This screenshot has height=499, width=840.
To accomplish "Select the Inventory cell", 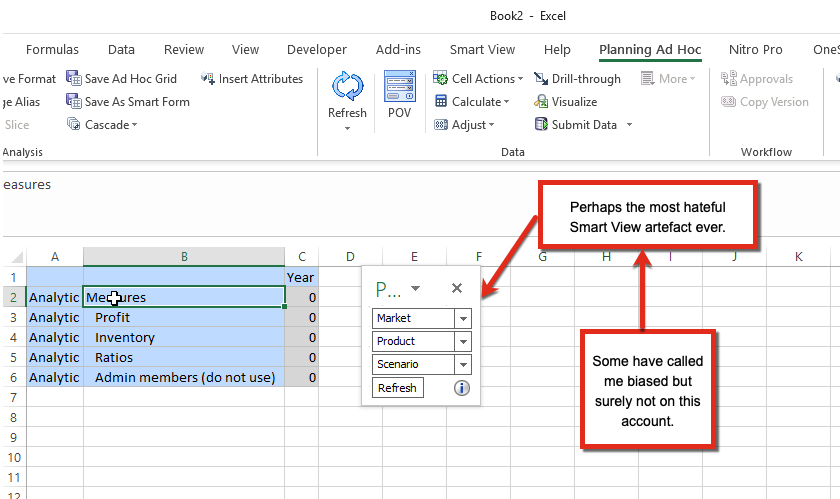I will [x=184, y=338].
